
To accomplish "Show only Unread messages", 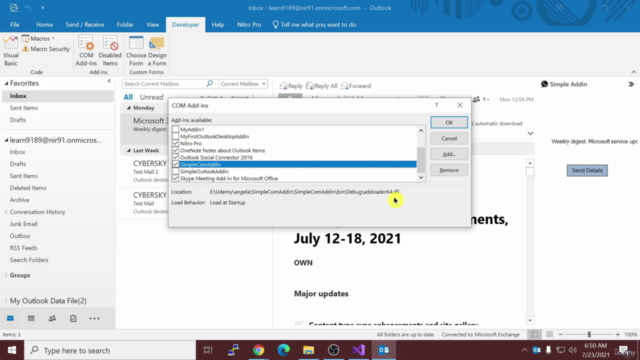I will (x=151, y=97).
